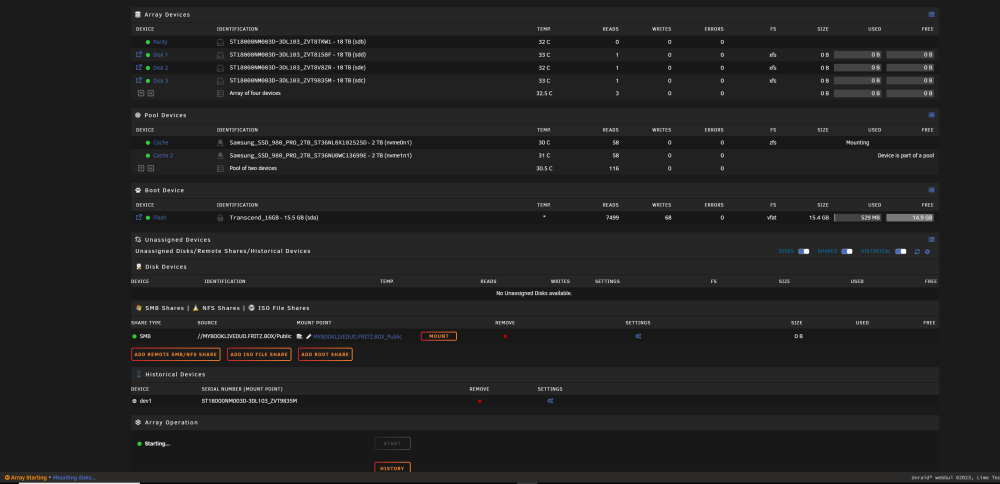The width and height of the screenshot is (1000, 484).
Task: Collapse pool devices with down-arrow box
Action: coord(141,168)
